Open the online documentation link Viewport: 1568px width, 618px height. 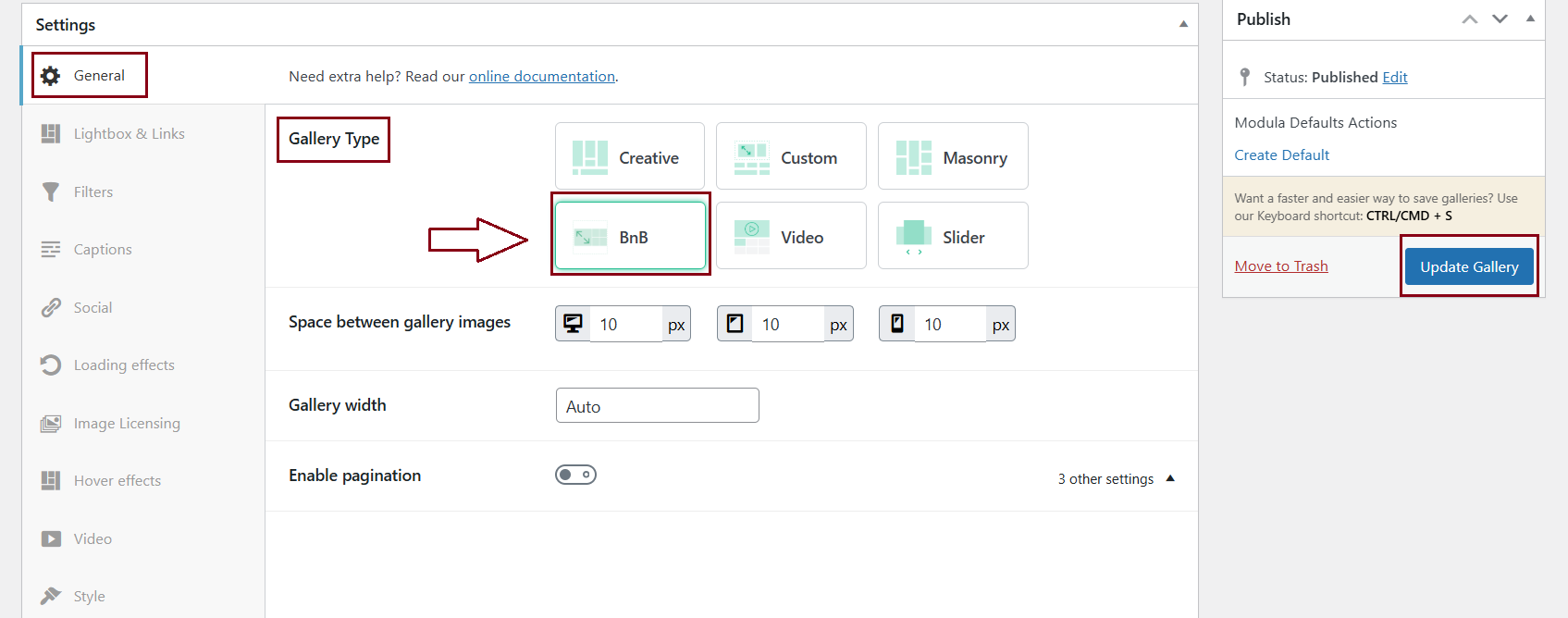541,77
